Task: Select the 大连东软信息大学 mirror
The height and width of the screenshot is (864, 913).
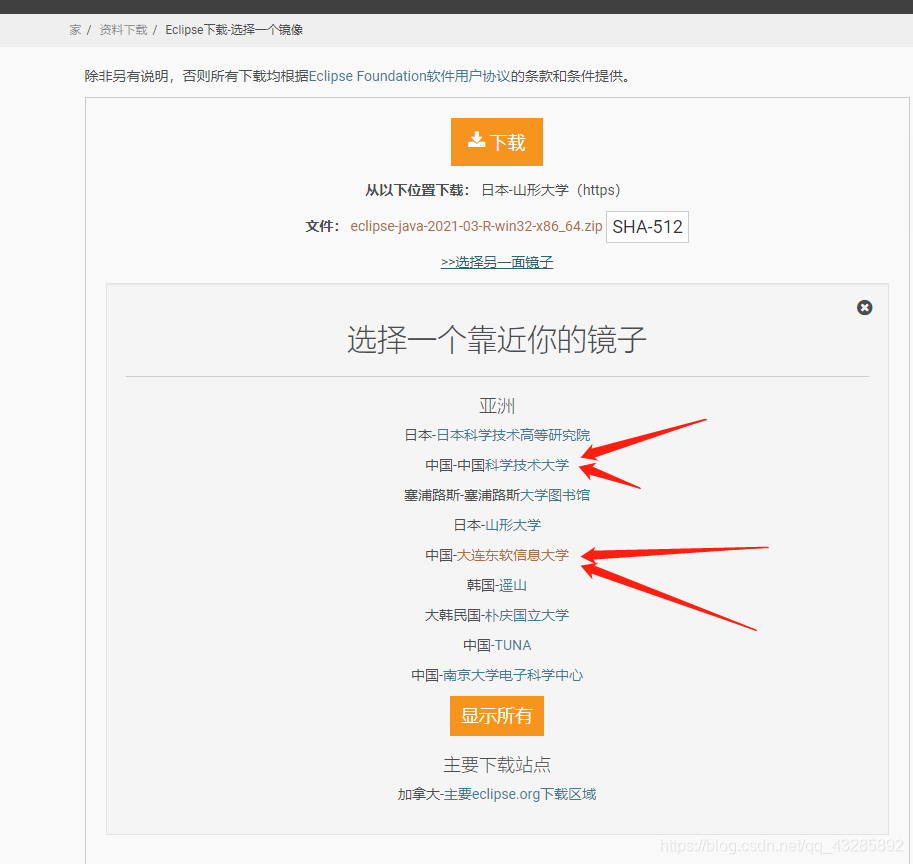Action: (512, 555)
